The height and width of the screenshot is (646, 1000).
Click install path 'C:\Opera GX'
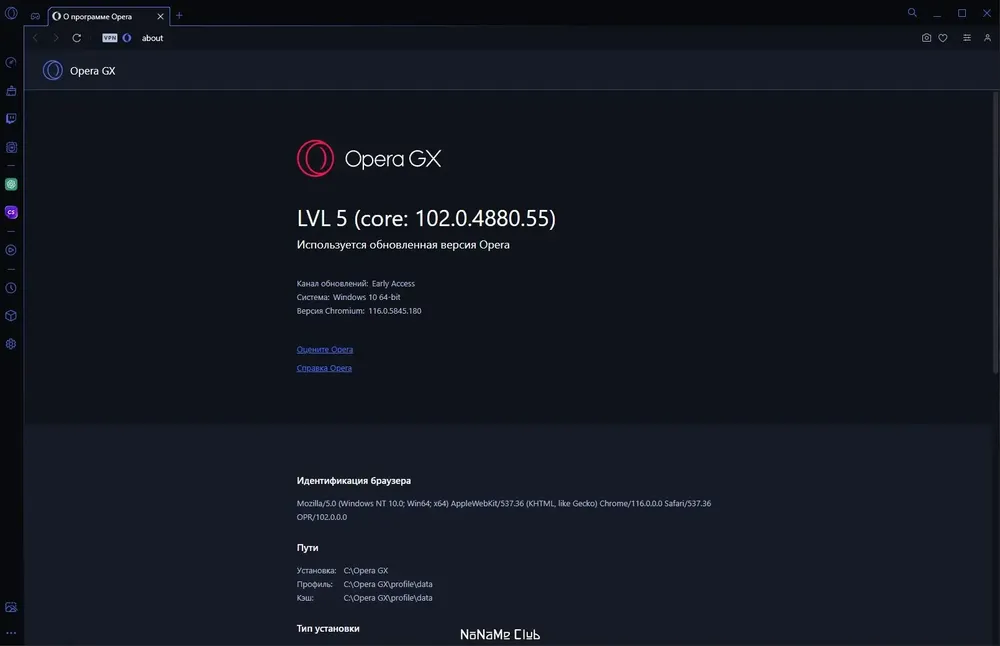pos(366,571)
